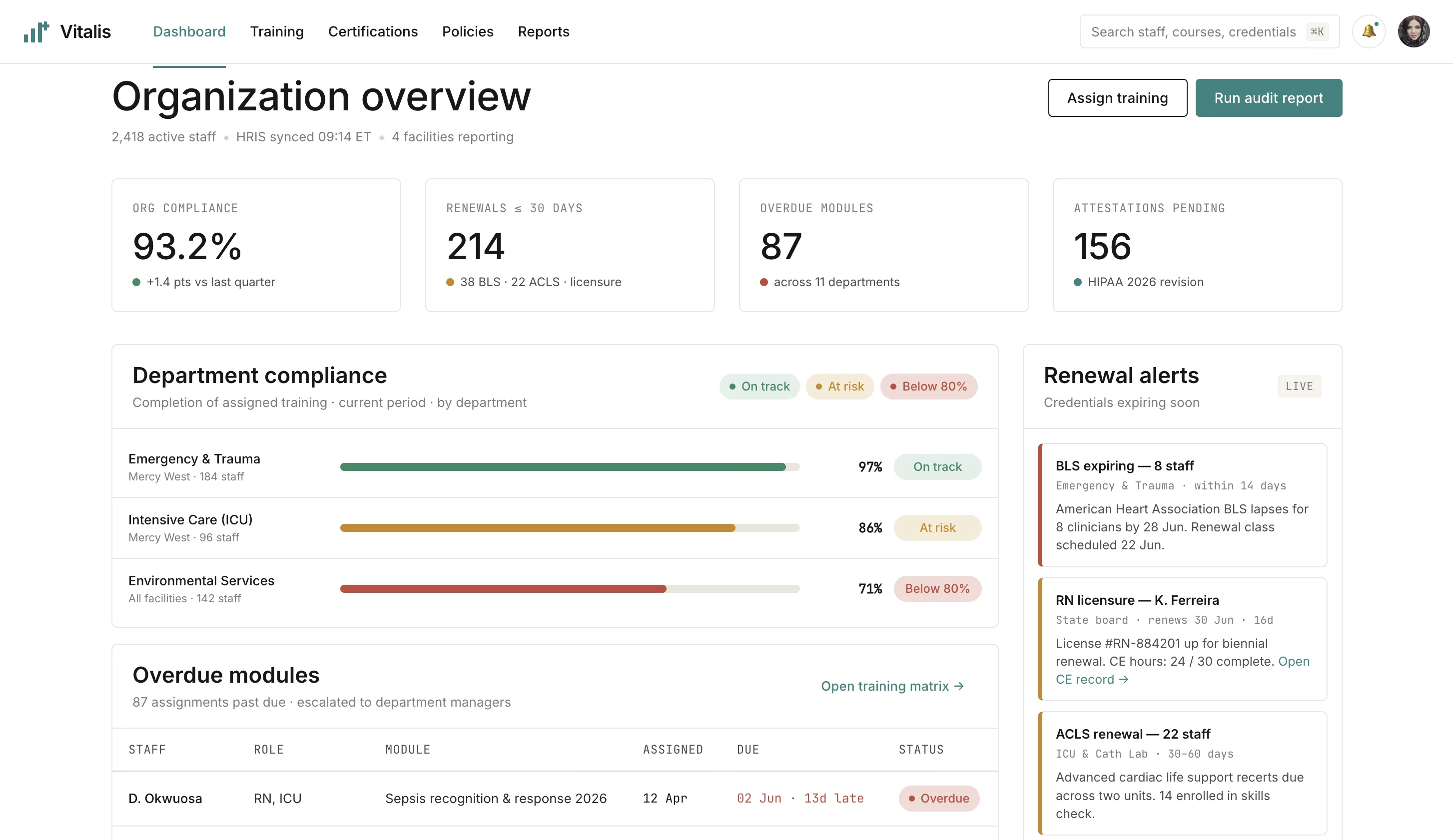Viewport: 1453px width, 840px height.
Task: Click the Overdue status badge for D. Okwuosa
Action: [x=939, y=799]
